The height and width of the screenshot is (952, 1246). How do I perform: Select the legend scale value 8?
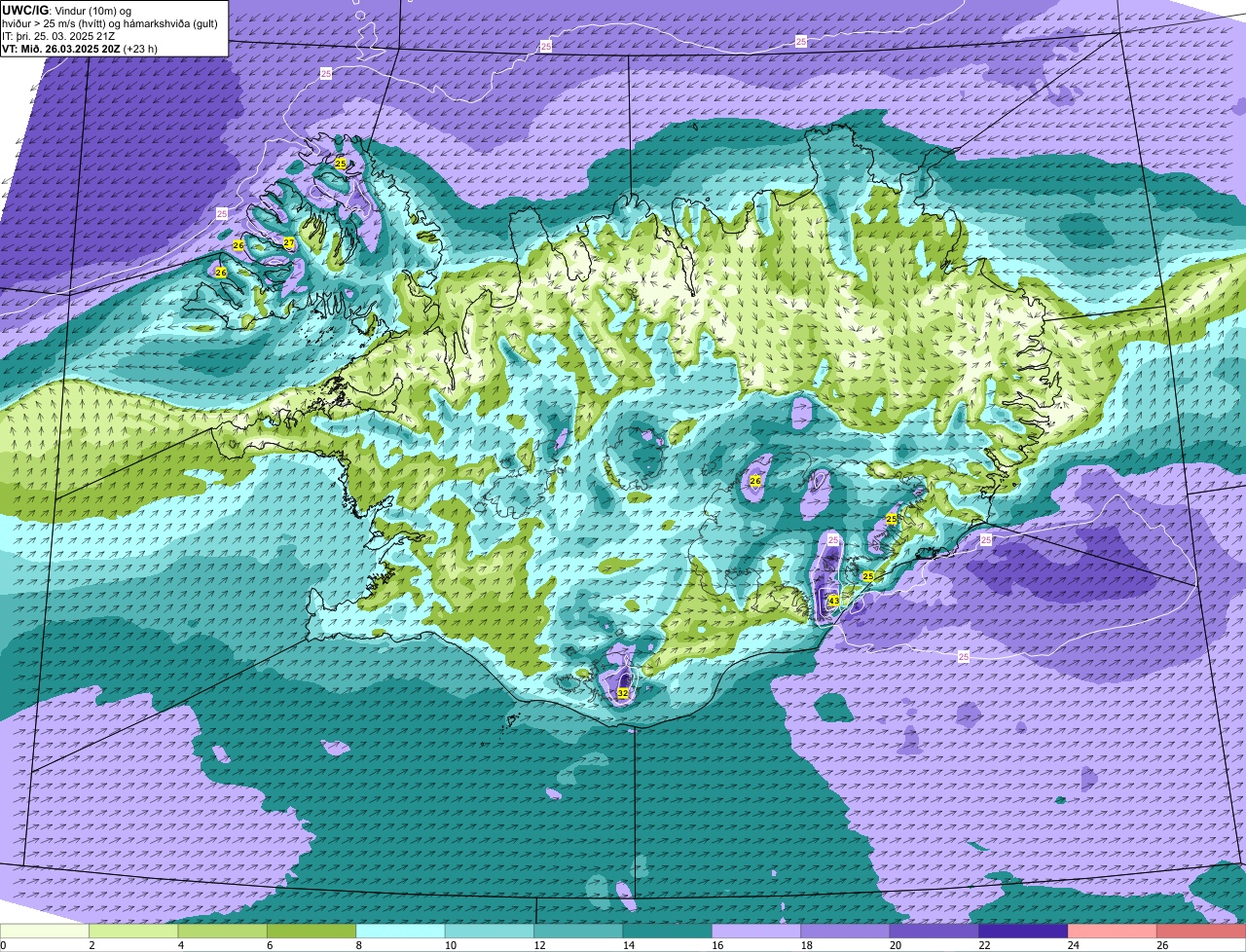pyautogui.click(x=358, y=945)
